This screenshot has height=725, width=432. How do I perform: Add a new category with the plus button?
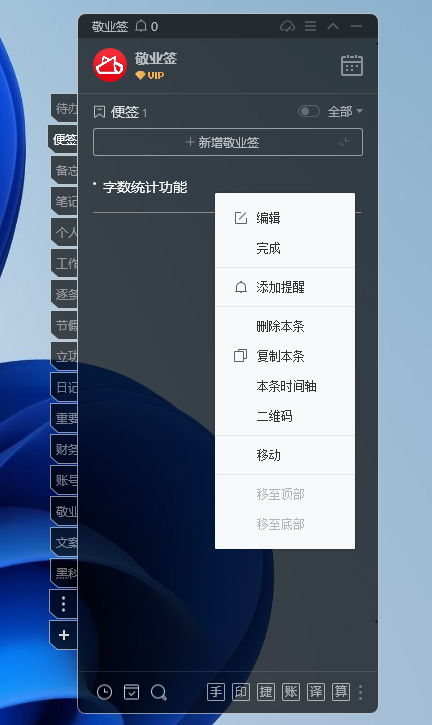click(64, 635)
